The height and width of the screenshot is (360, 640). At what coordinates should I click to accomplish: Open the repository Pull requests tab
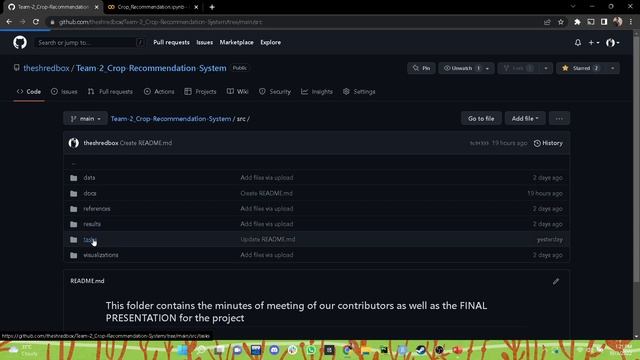point(110,91)
